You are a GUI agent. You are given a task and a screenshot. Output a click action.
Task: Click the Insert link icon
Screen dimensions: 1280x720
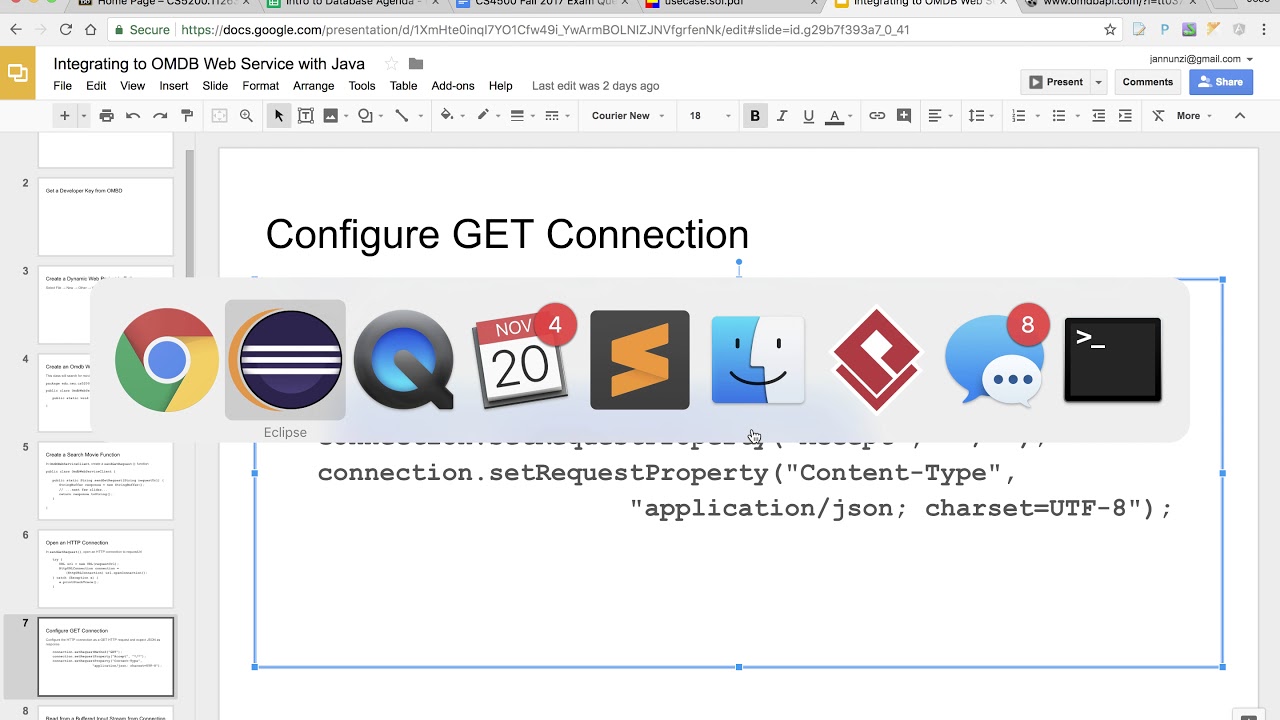click(877, 116)
